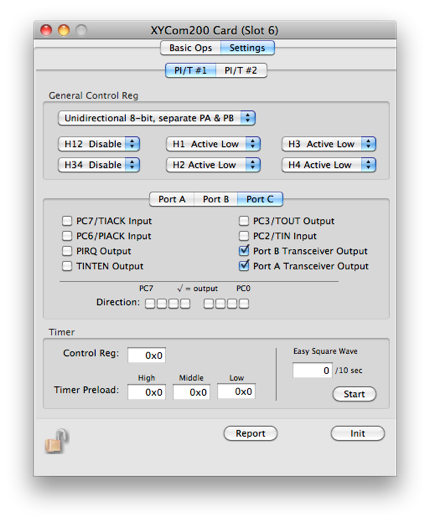Viewport: 430px width, 522px height.
Task: Expand the H3 Active Low dropdown
Action: [x=329, y=144]
